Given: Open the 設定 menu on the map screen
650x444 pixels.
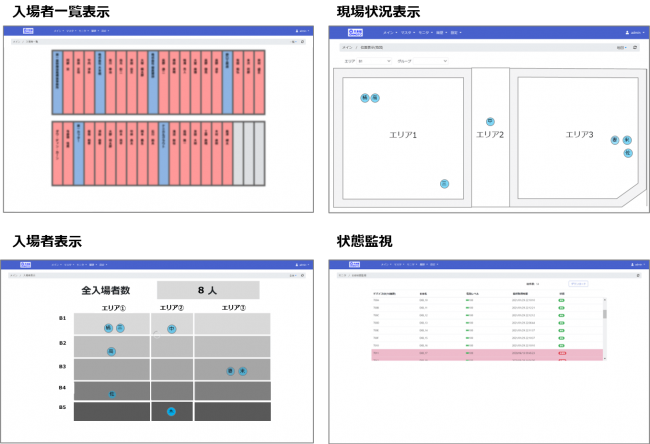Looking at the screenshot, I should 455,33.
